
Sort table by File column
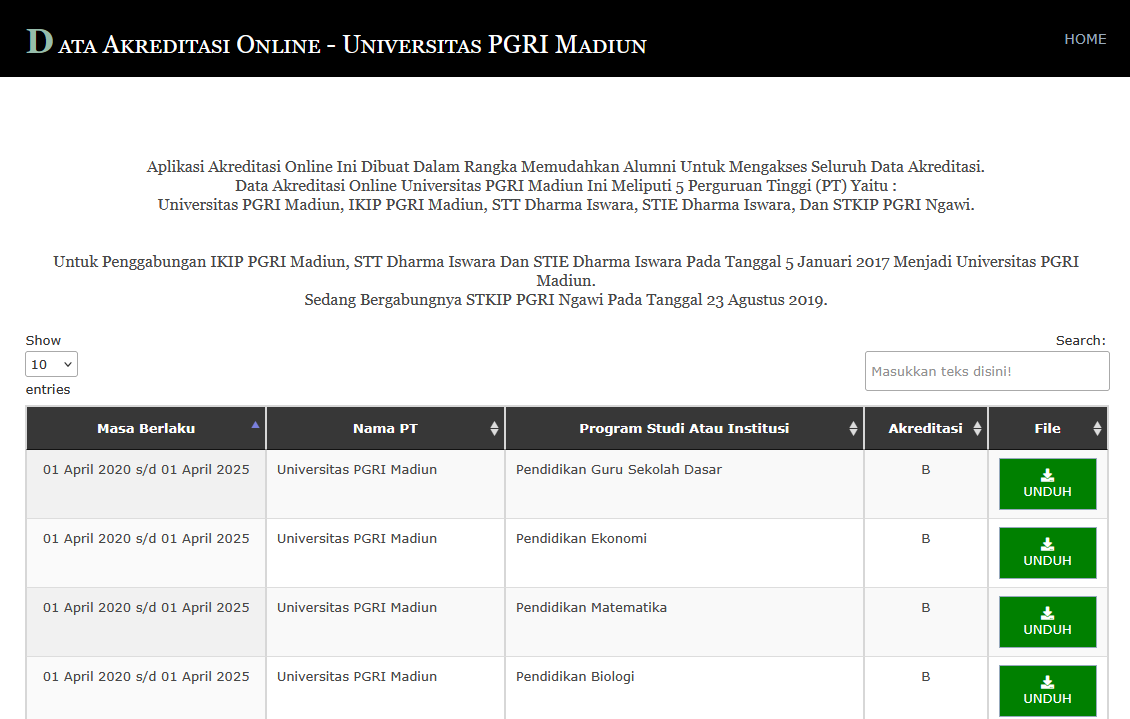(1048, 429)
